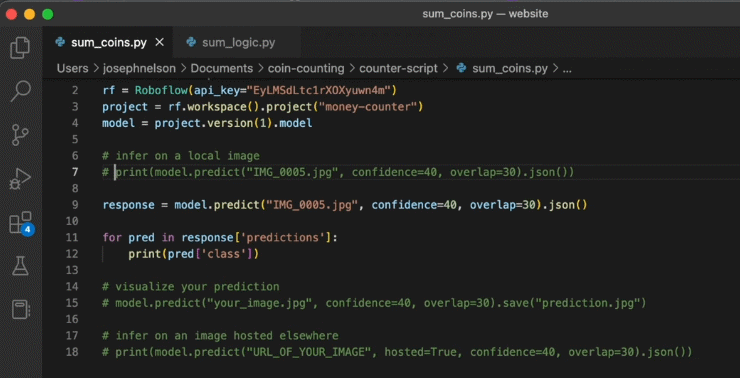Click the Python icon on sum_coins.py tab

click(60, 42)
